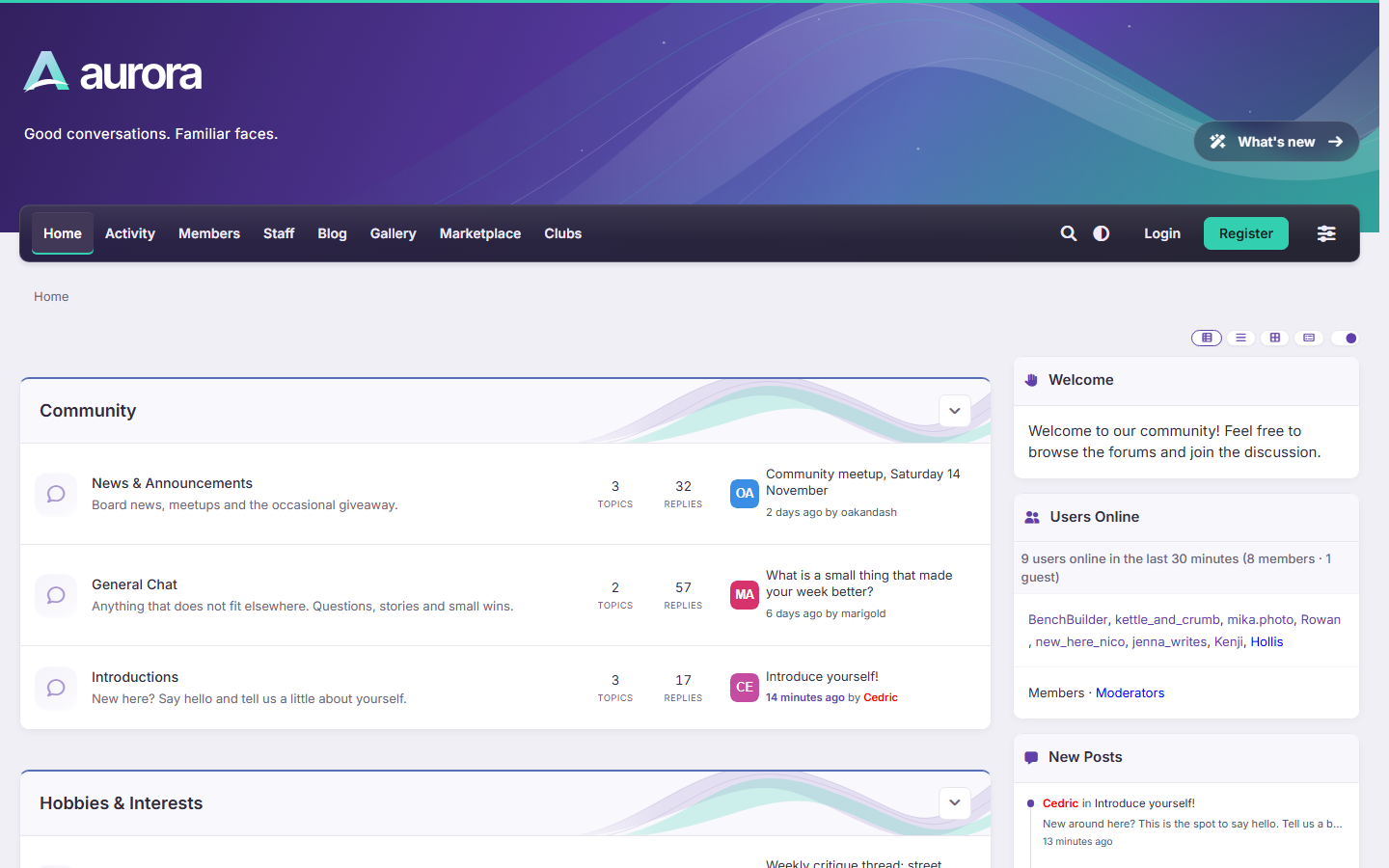Open marigold MA avatar
This screenshot has width=1389, height=868.
tap(745, 594)
